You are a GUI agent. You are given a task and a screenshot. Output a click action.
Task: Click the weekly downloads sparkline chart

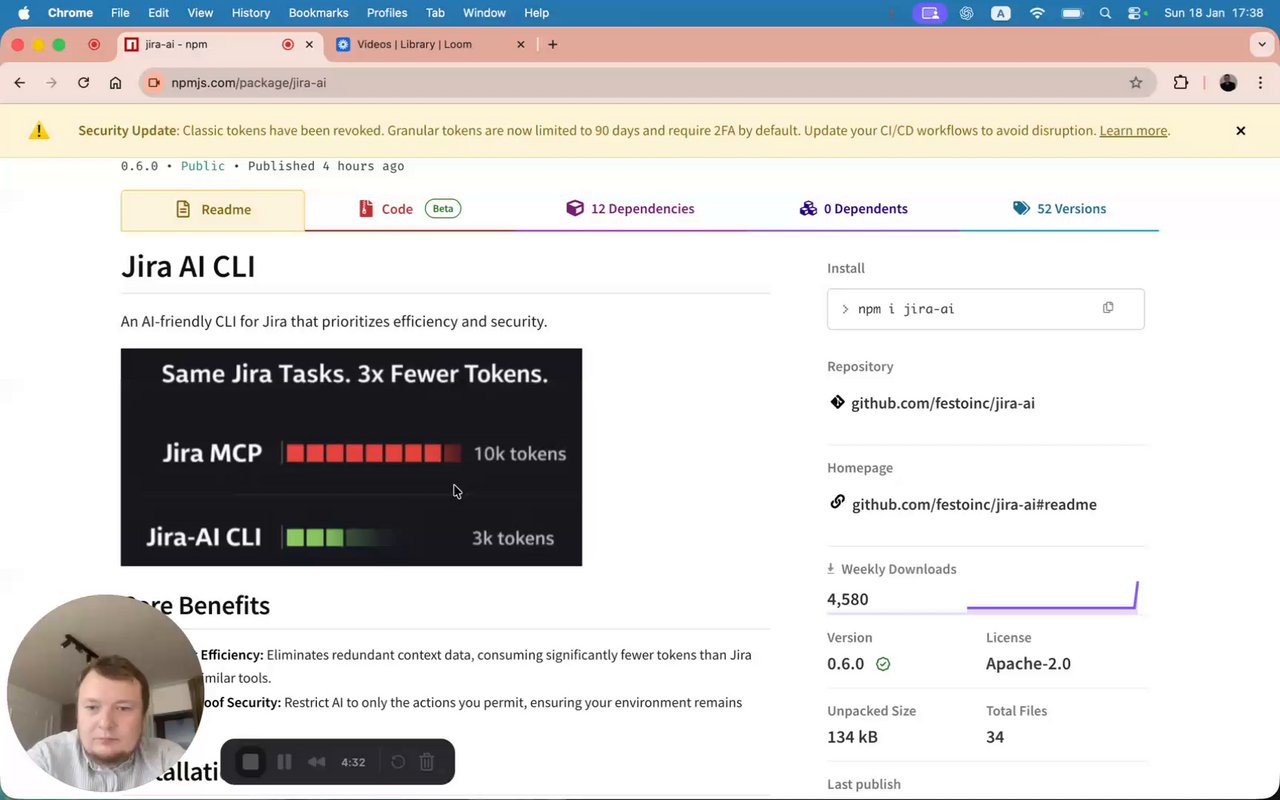coord(1052,596)
